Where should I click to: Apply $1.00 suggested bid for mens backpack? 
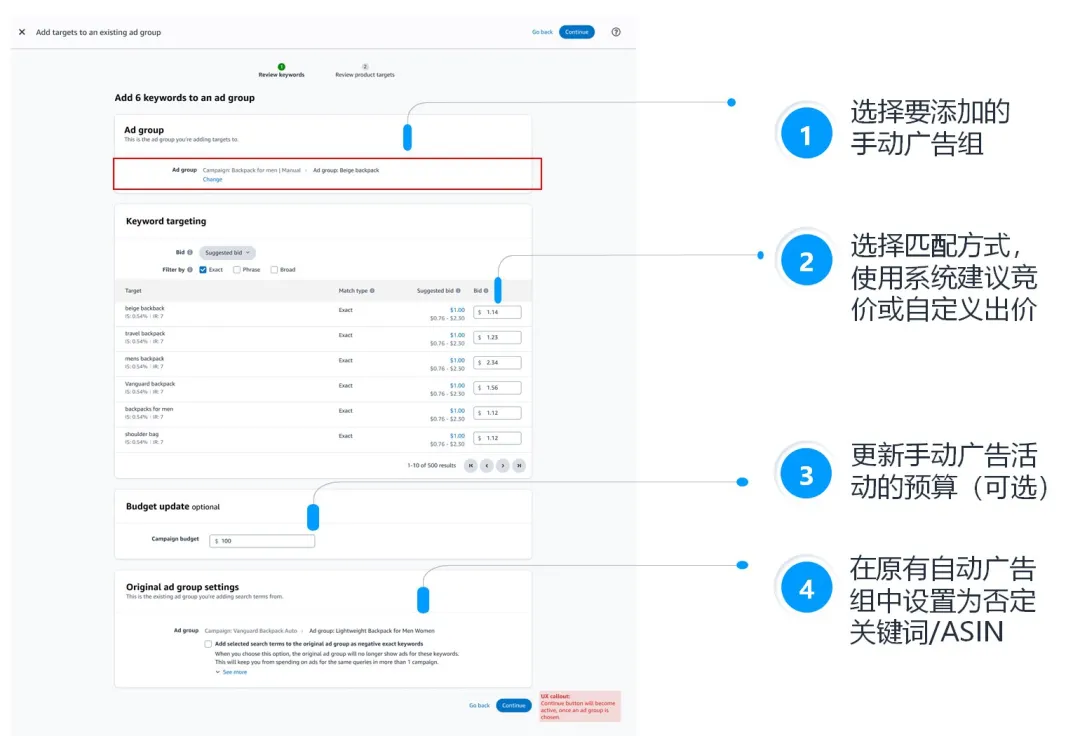point(457,360)
